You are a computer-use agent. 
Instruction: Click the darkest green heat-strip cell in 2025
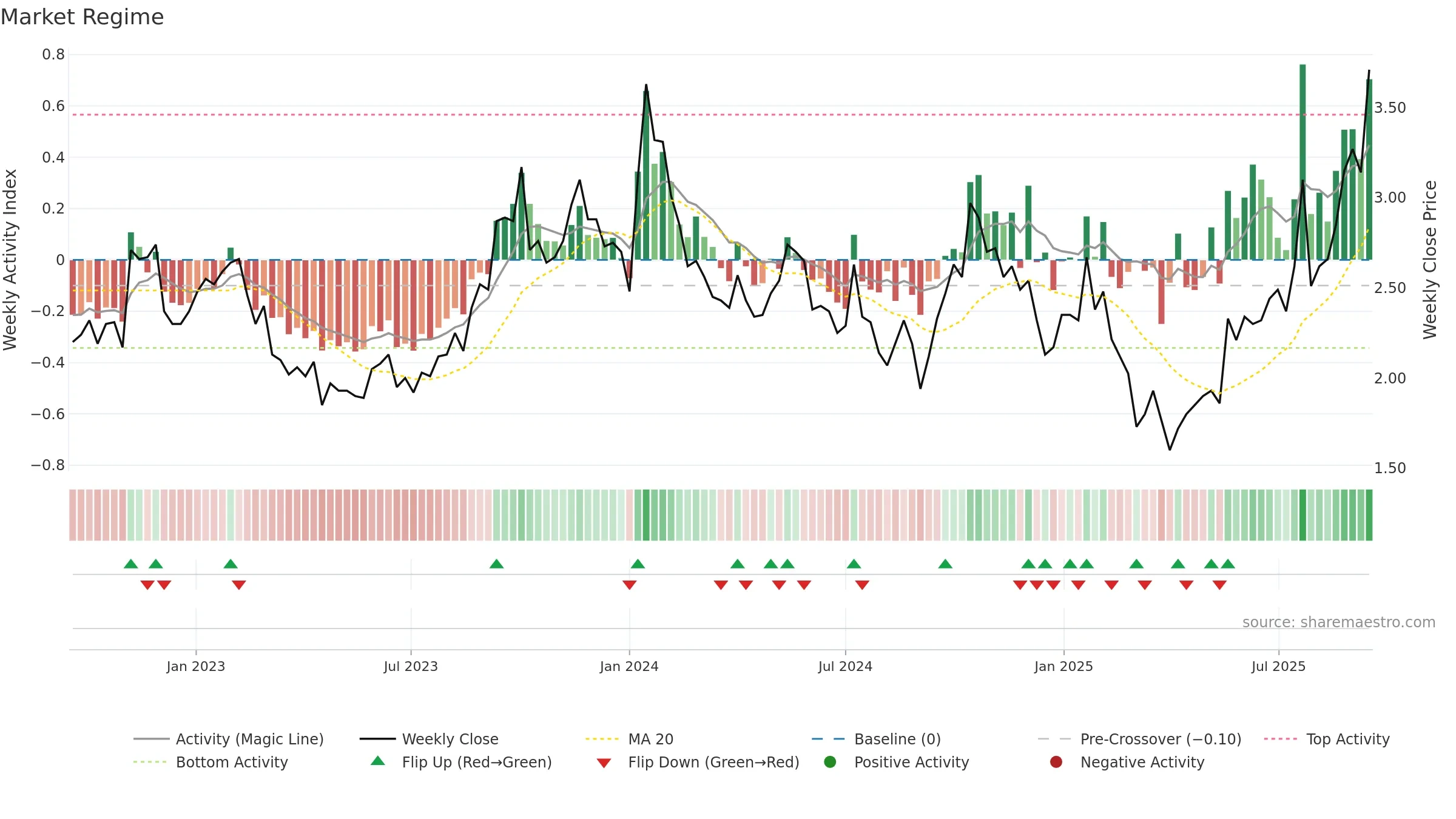coord(1303,514)
